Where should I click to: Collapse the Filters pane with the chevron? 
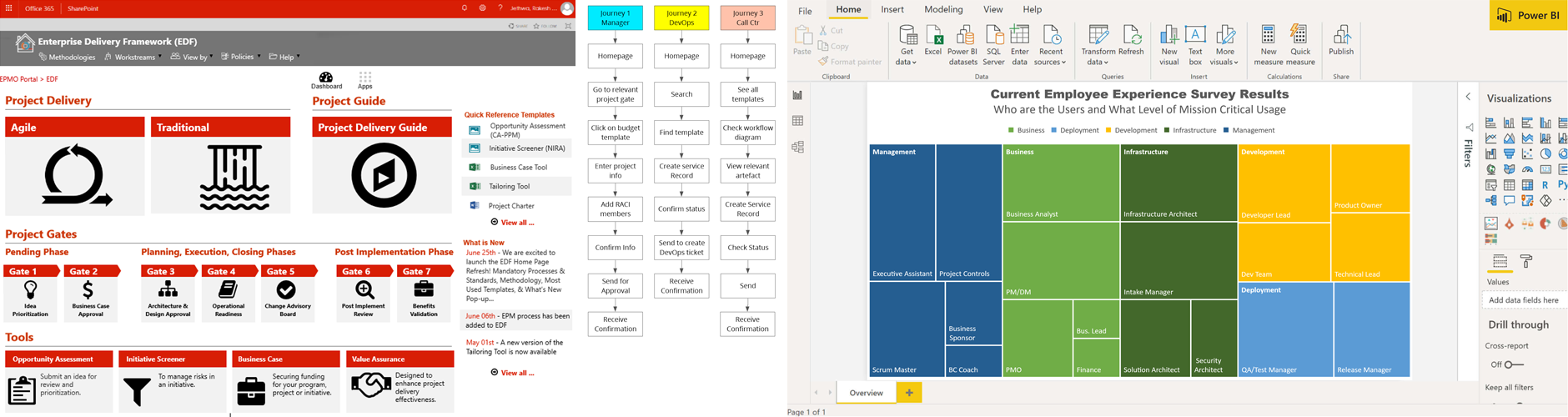coord(1469,97)
